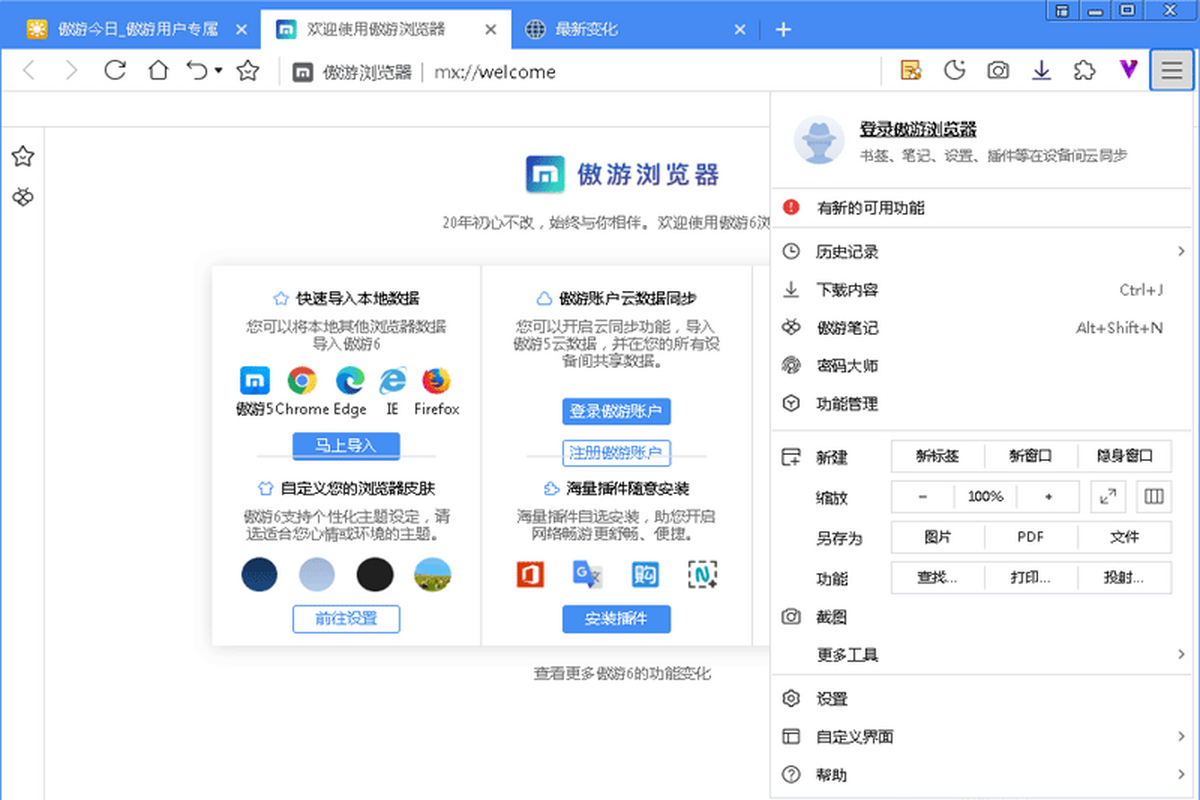1200x800 pixels.
Task: Open the notes icon in toolbar
Action: pos(911,70)
